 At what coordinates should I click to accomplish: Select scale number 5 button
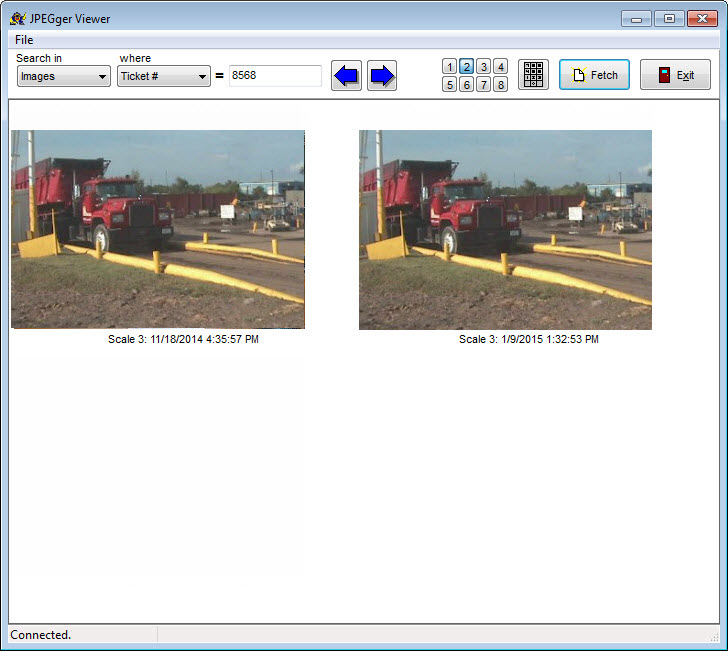click(449, 85)
